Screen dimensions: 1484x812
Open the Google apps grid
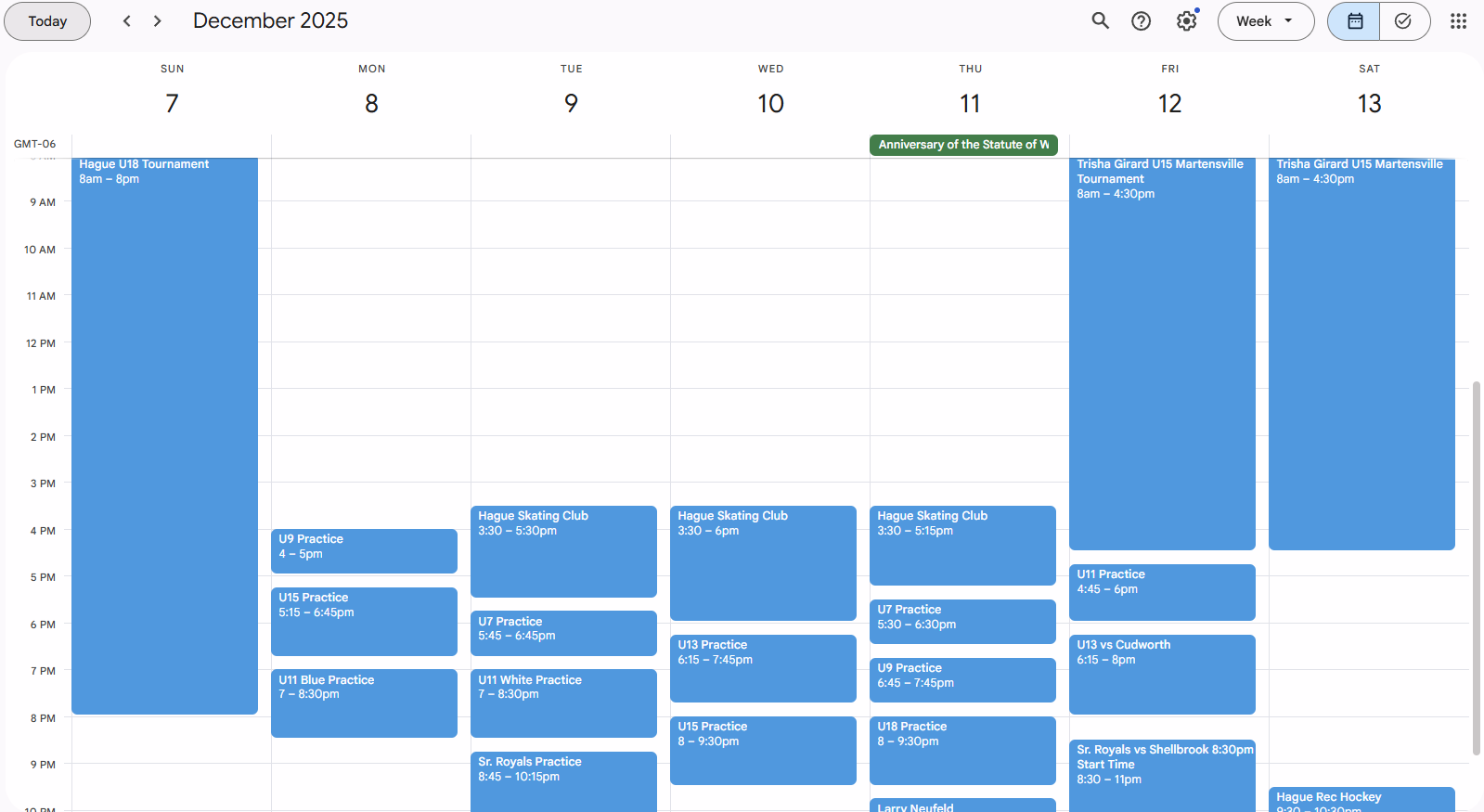[1458, 21]
